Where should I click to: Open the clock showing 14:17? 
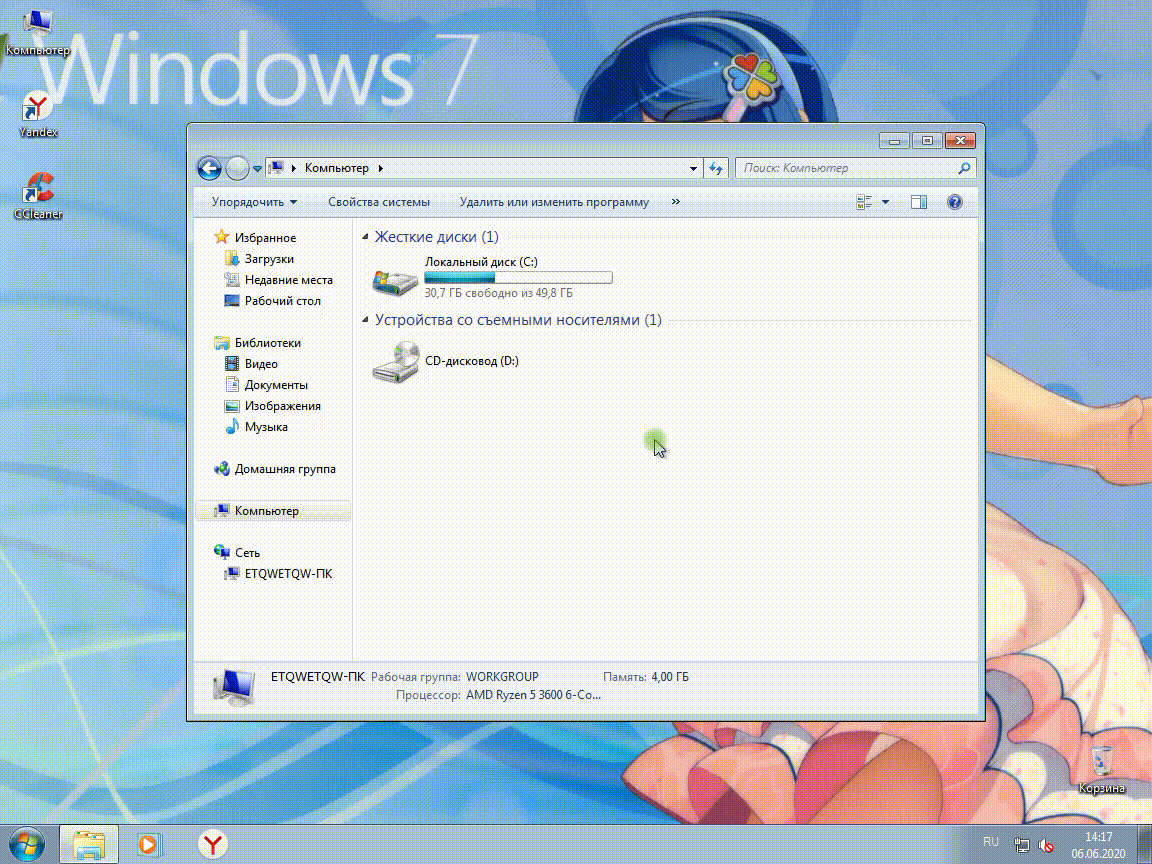point(1098,845)
